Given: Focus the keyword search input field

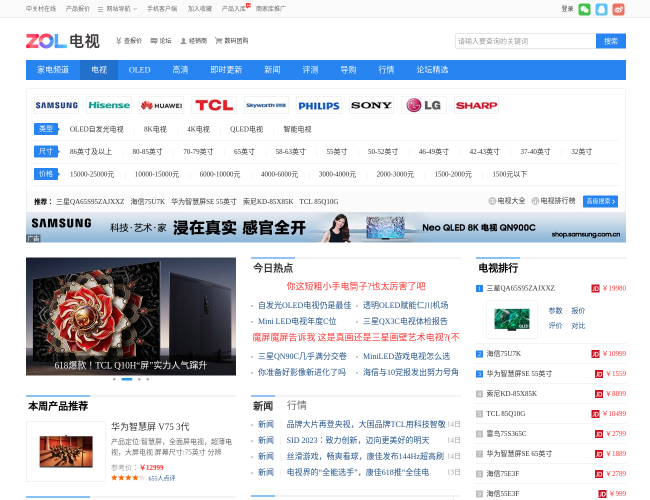Looking at the screenshot, I should coord(524,41).
